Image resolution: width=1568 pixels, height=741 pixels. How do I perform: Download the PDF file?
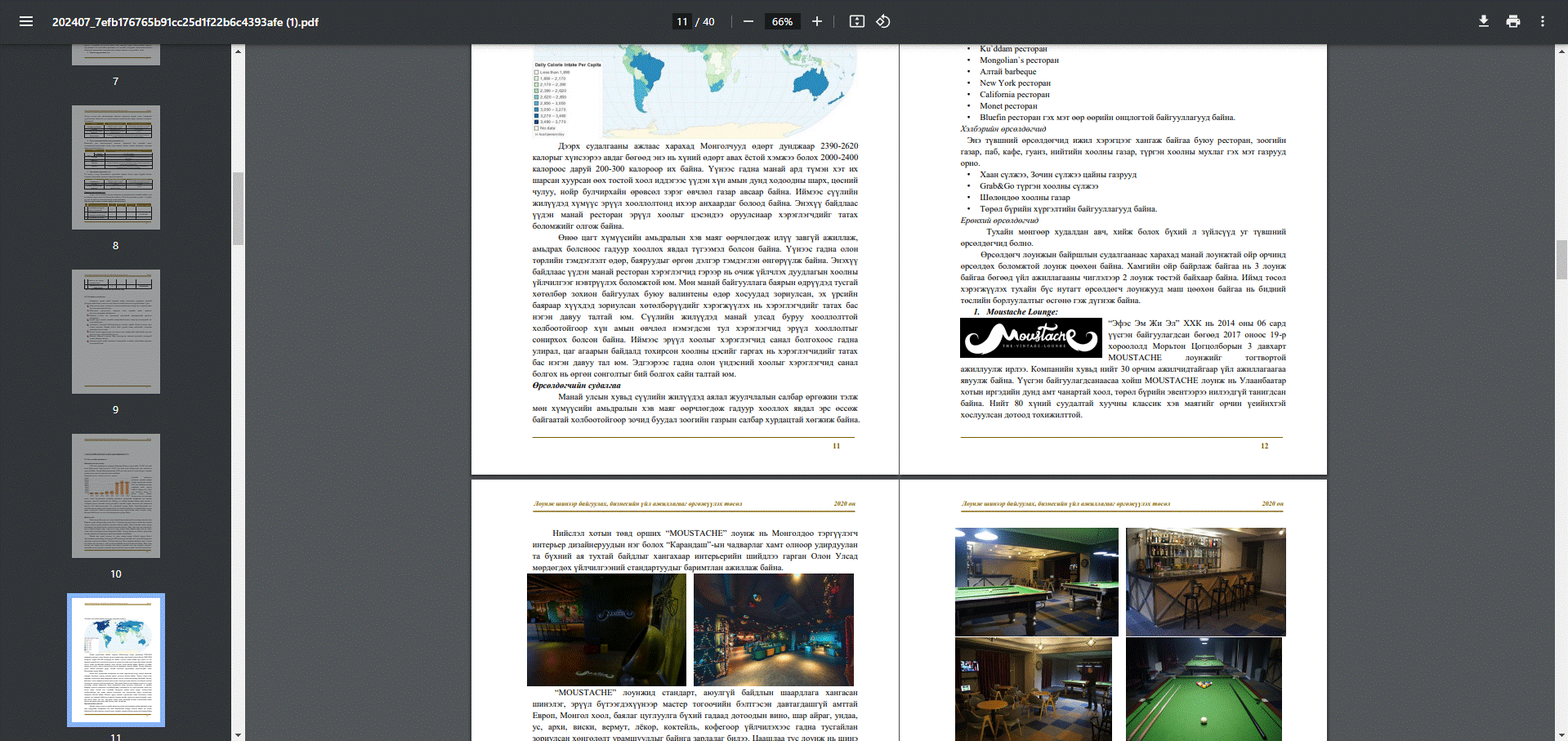pyautogui.click(x=1484, y=21)
